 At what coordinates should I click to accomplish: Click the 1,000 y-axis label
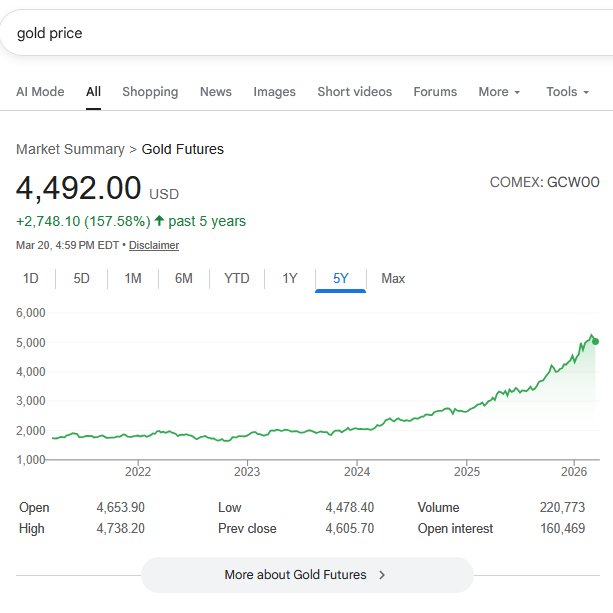coord(31,460)
